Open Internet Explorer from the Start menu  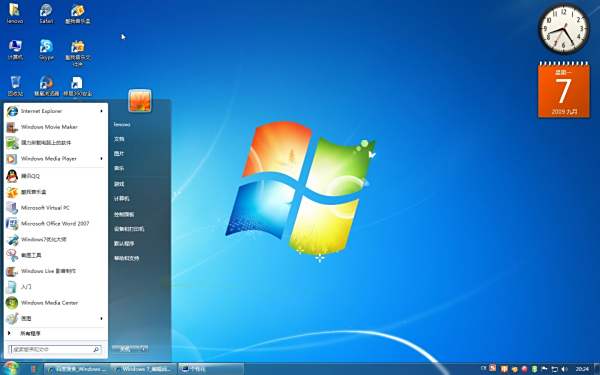(x=55, y=111)
